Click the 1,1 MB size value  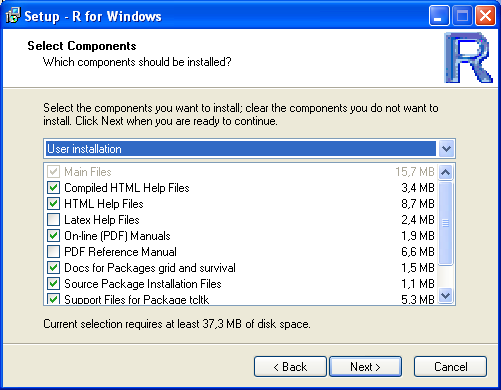(x=418, y=284)
